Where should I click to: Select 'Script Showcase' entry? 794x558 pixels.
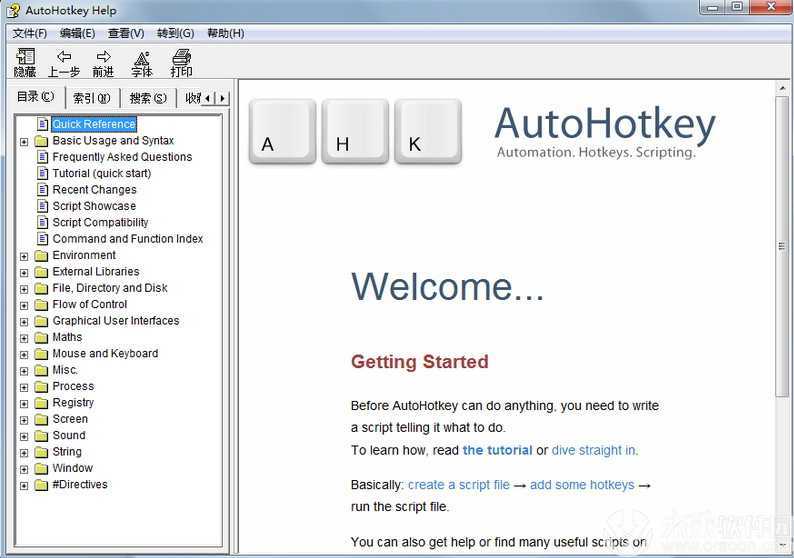click(94, 206)
